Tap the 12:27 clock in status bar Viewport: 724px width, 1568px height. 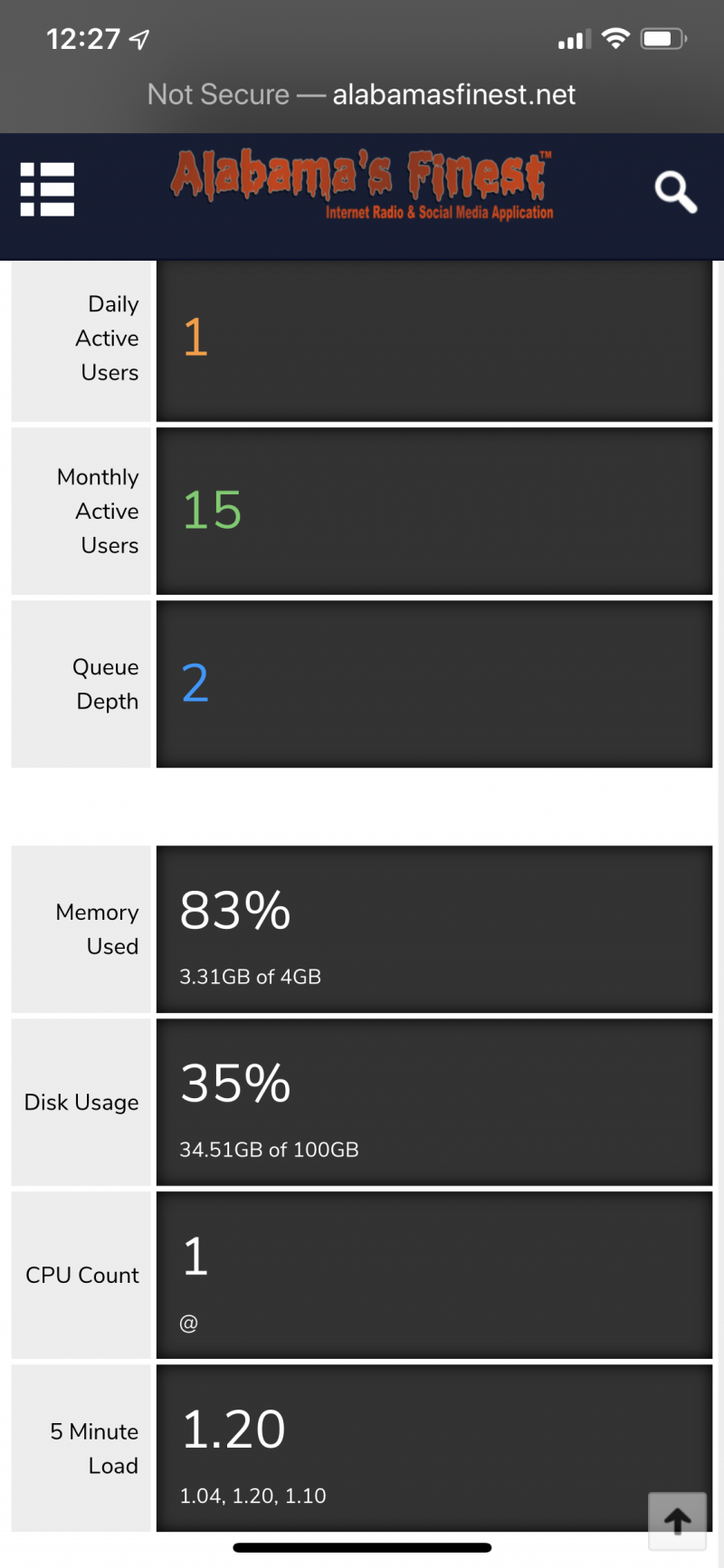[x=83, y=39]
